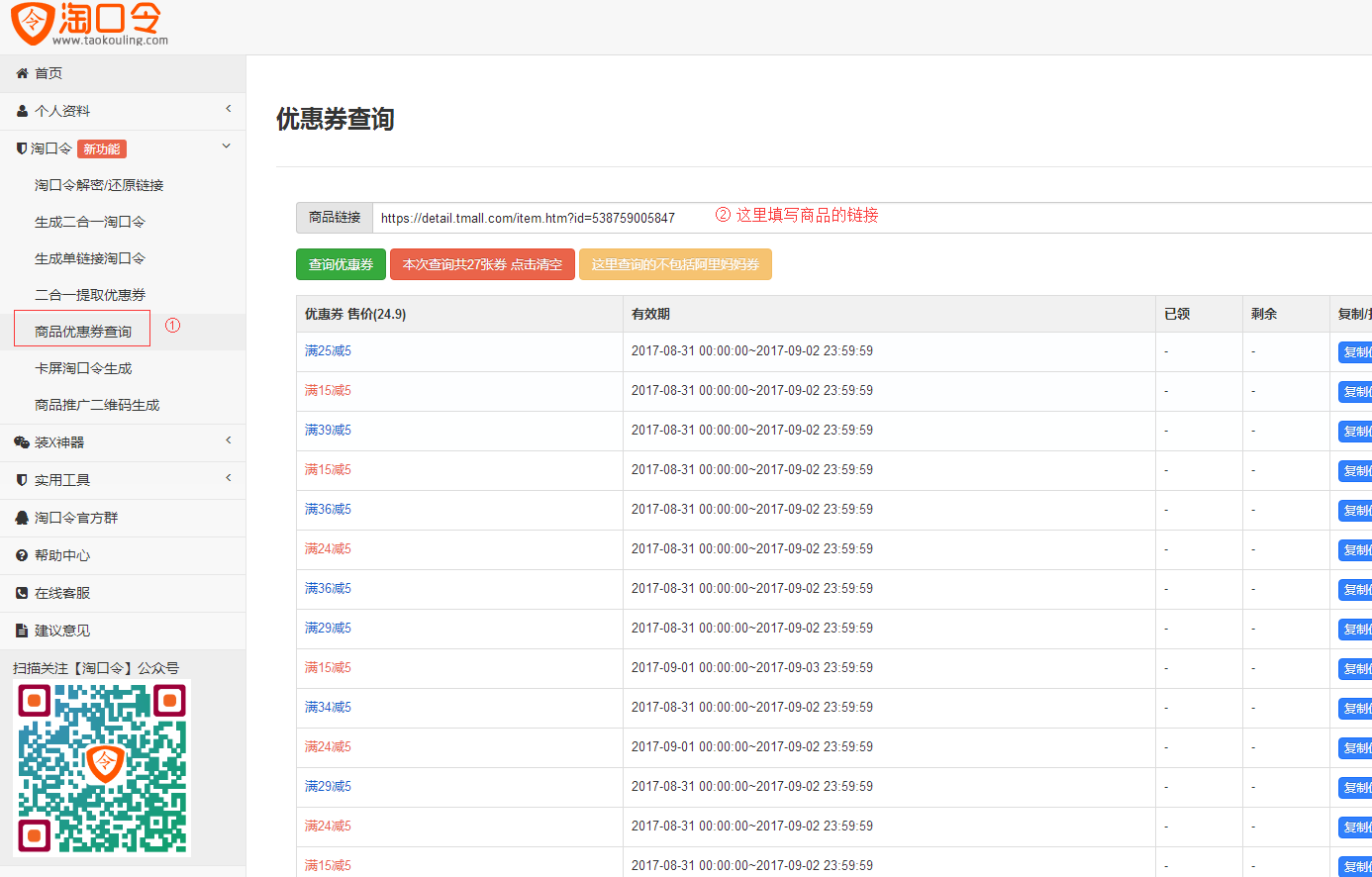
Task: Click the 商品链接 label addon
Action: click(x=335, y=218)
